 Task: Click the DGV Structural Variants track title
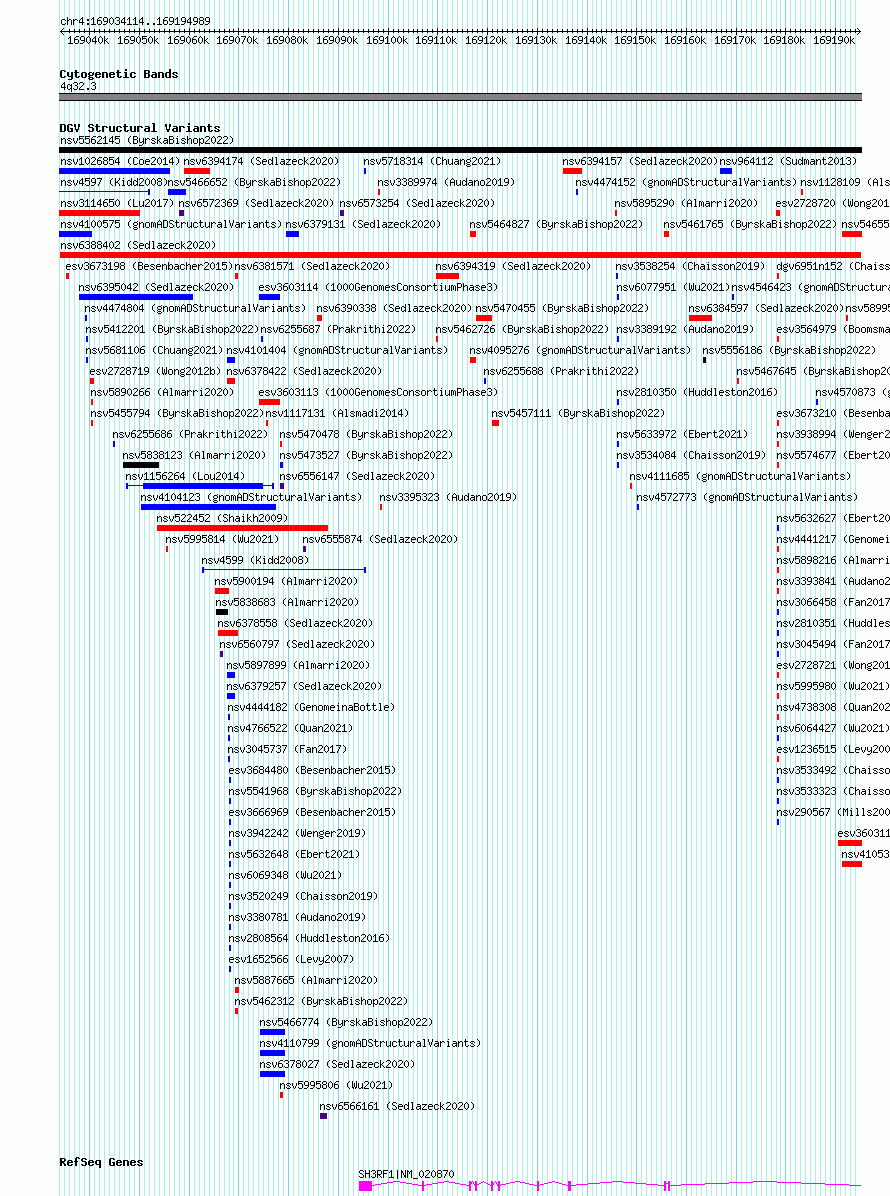pyautogui.click(x=140, y=128)
